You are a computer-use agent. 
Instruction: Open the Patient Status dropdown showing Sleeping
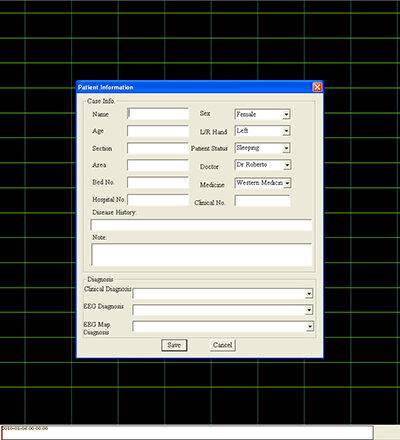pyautogui.click(x=286, y=148)
